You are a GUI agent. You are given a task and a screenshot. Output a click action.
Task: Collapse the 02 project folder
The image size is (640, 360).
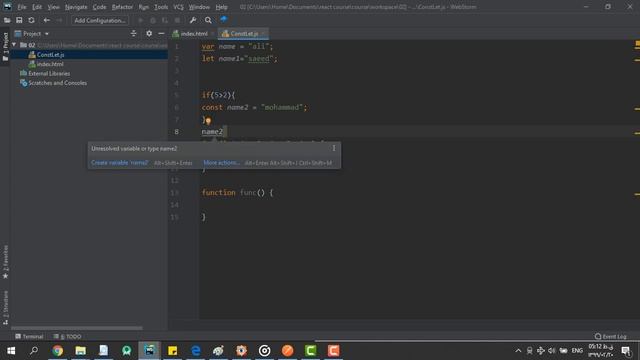pyautogui.click(x=14, y=44)
